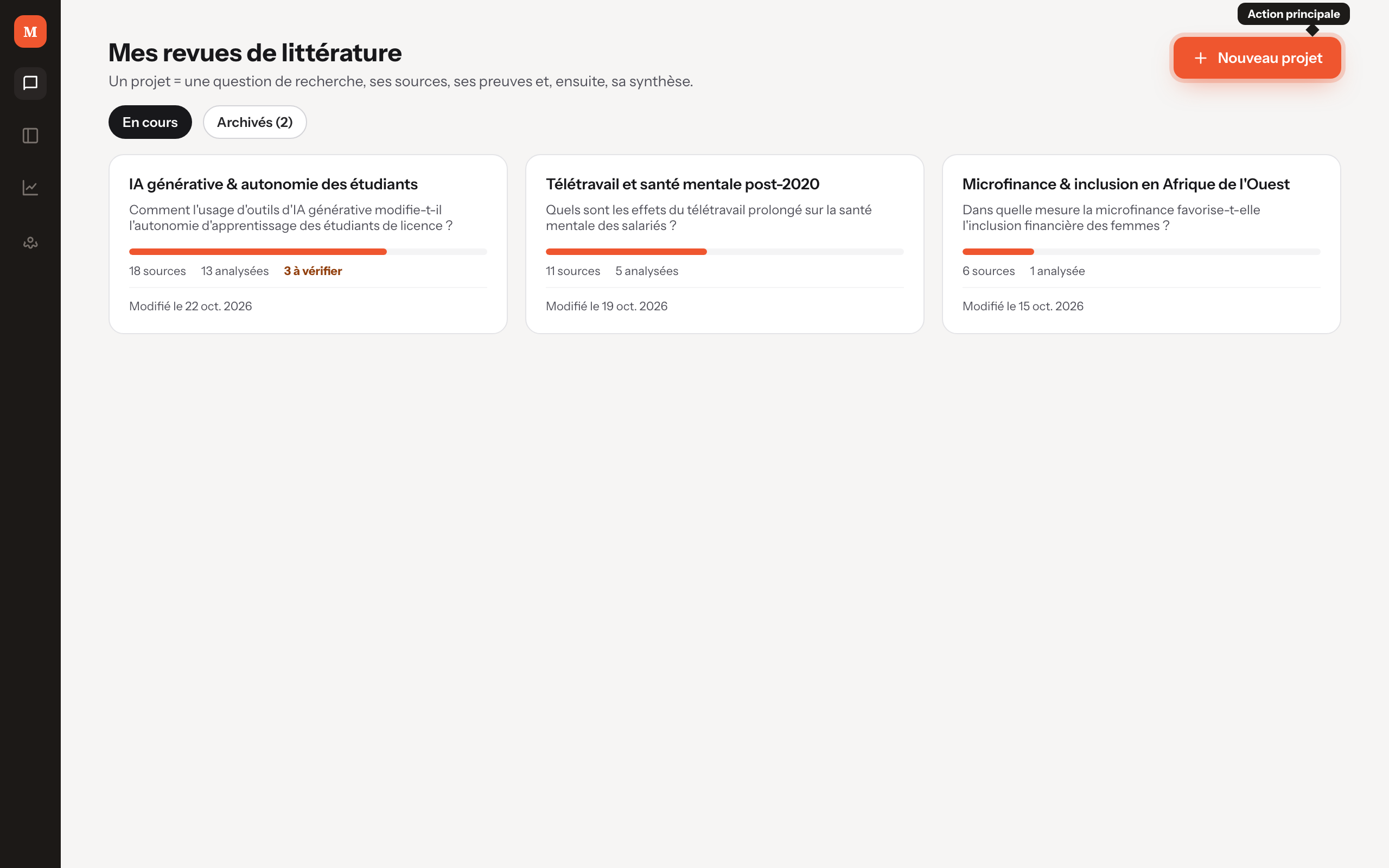Click the progress bar of Télétravail card

click(725, 251)
